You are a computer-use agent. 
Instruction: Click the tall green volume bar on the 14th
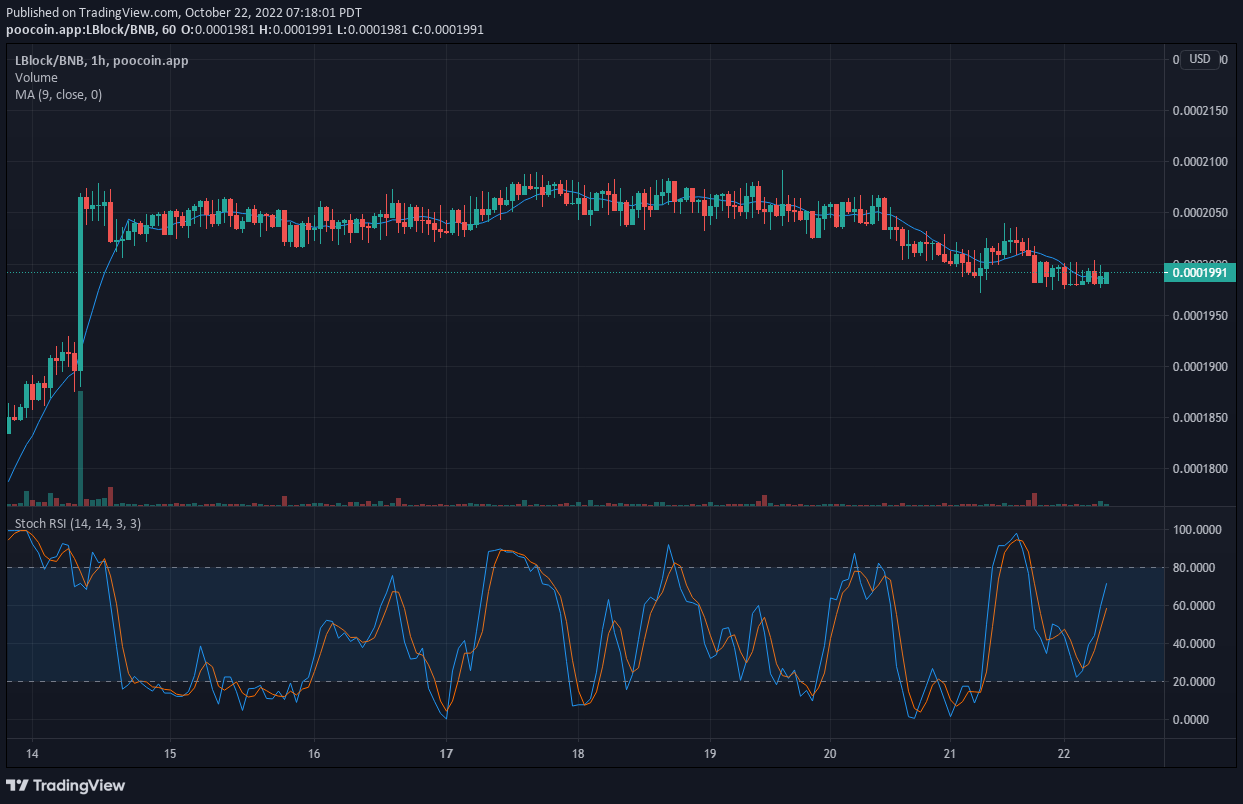click(x=80, y=448)
